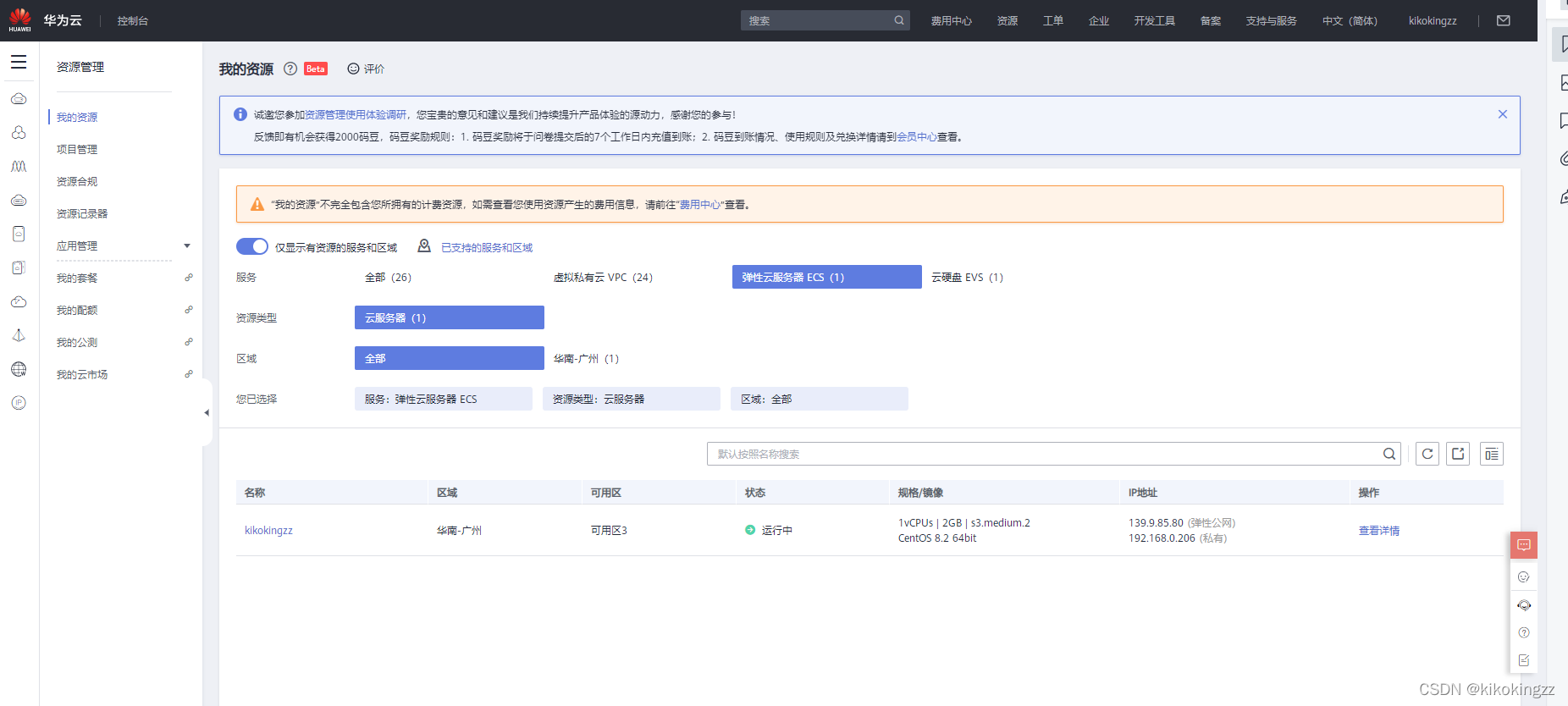The width and height of the screenshot is (1568, 706).
Task: Click the floating help question icon
Action: [1524, 632]
